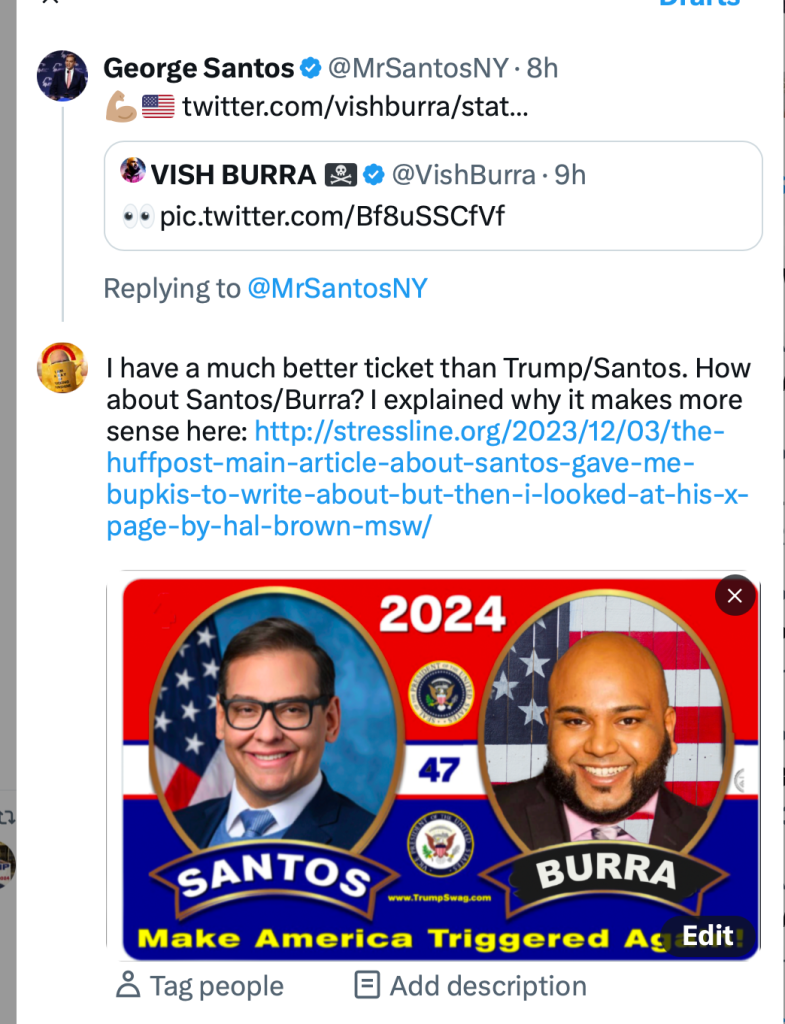The image size is (785, 1024).
Task: Click George Santos's profile avatar
Action: (x=62, y=76)
